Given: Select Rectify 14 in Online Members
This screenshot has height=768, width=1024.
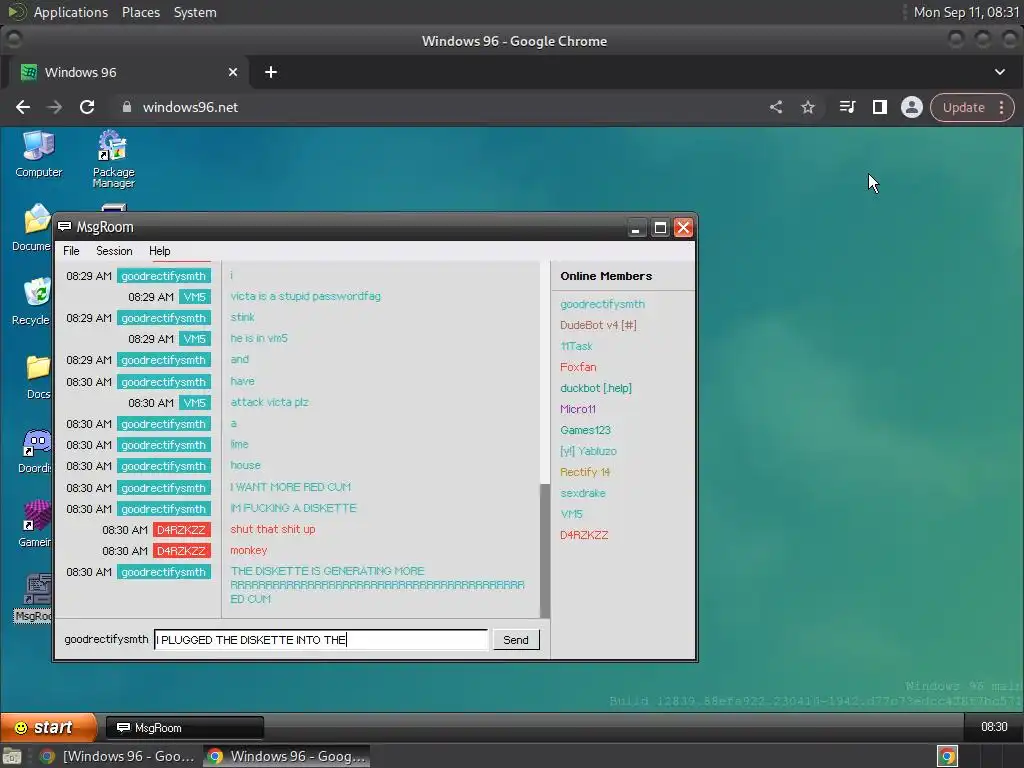Looking at the screenshot, I should click(584, 472).
